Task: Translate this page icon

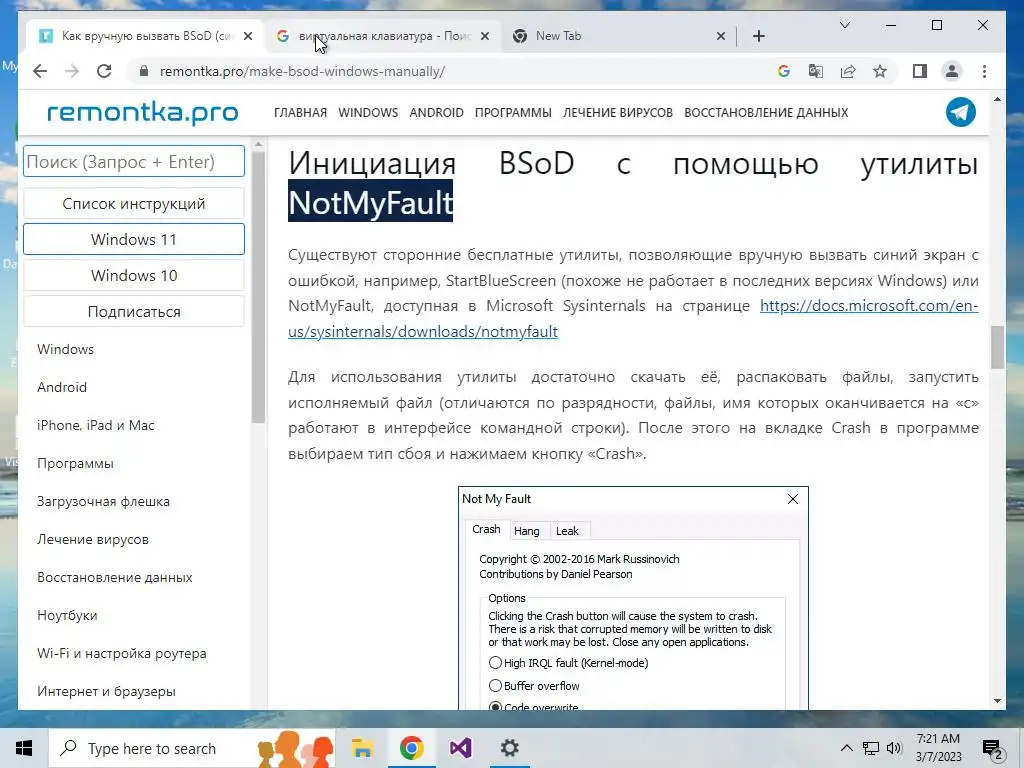Action: coord(816,71)
